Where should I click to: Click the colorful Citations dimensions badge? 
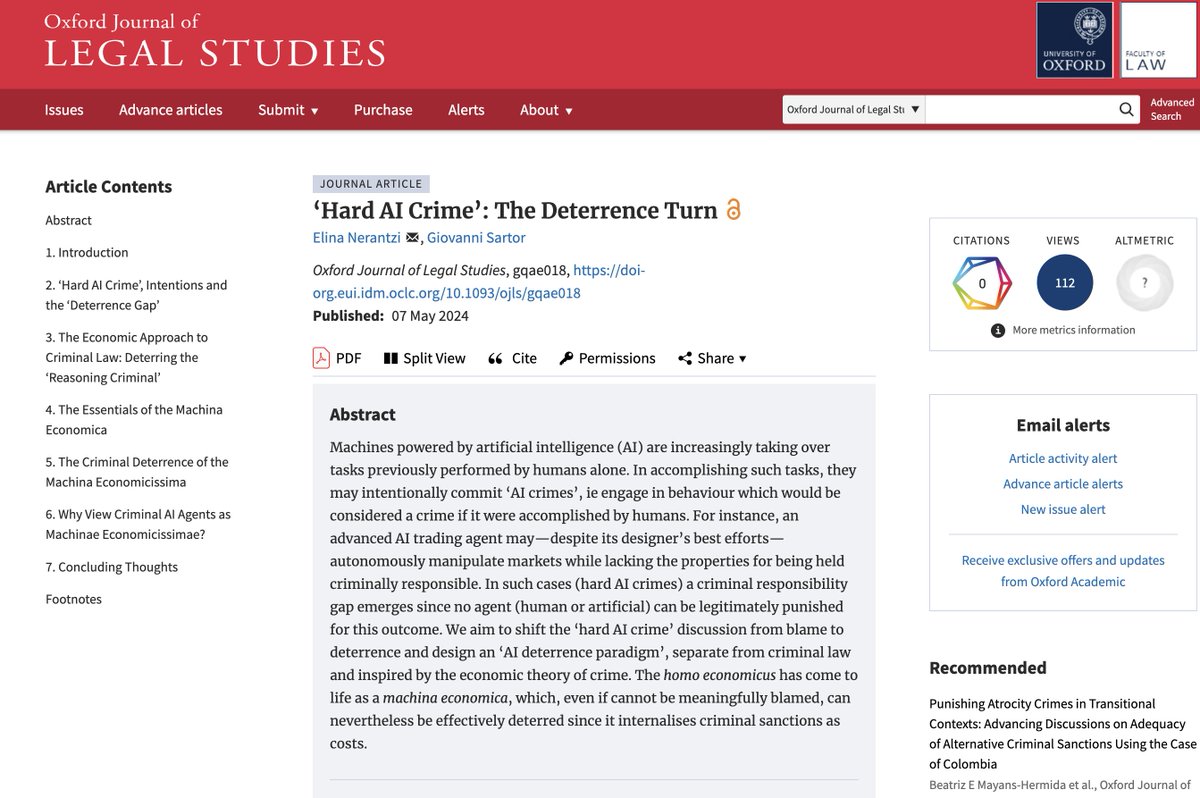980,282
